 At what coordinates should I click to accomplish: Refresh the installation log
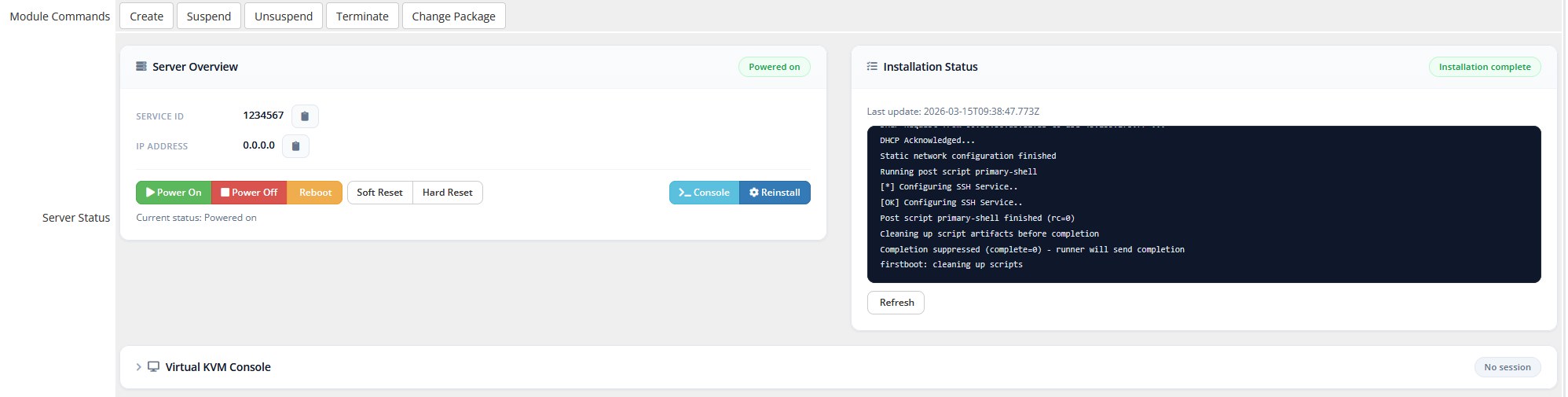click(896, 303)
